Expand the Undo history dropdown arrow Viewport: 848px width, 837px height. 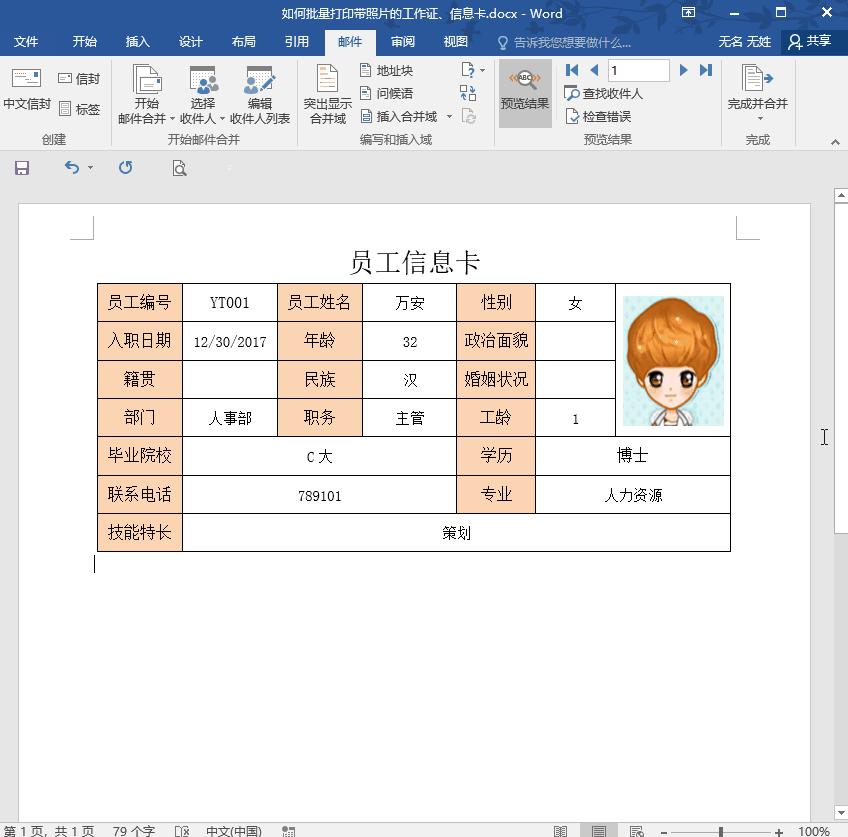coord(89,168)
